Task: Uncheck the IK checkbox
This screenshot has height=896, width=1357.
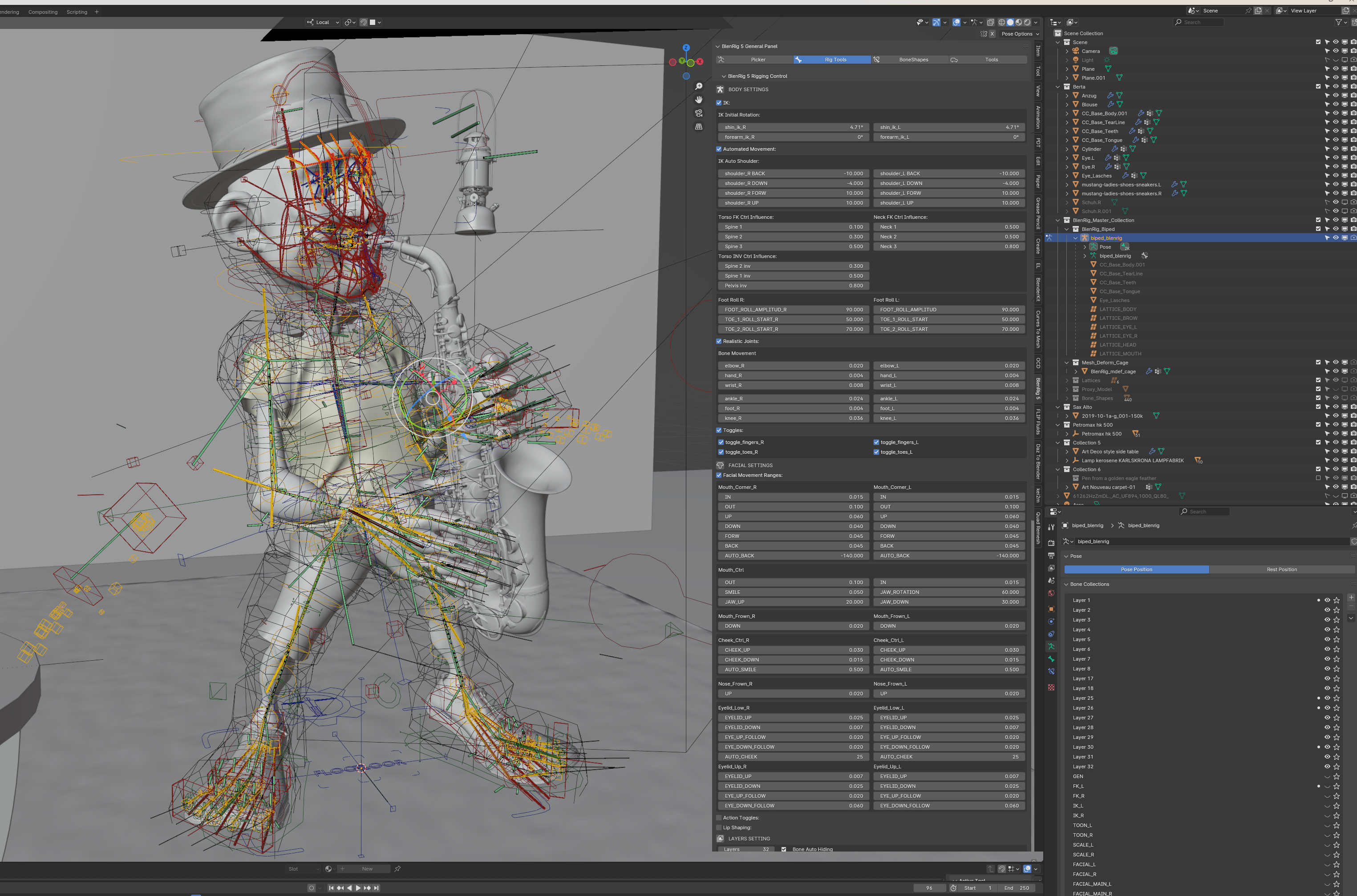Action: pyautogui.click(x=719, y=103)
